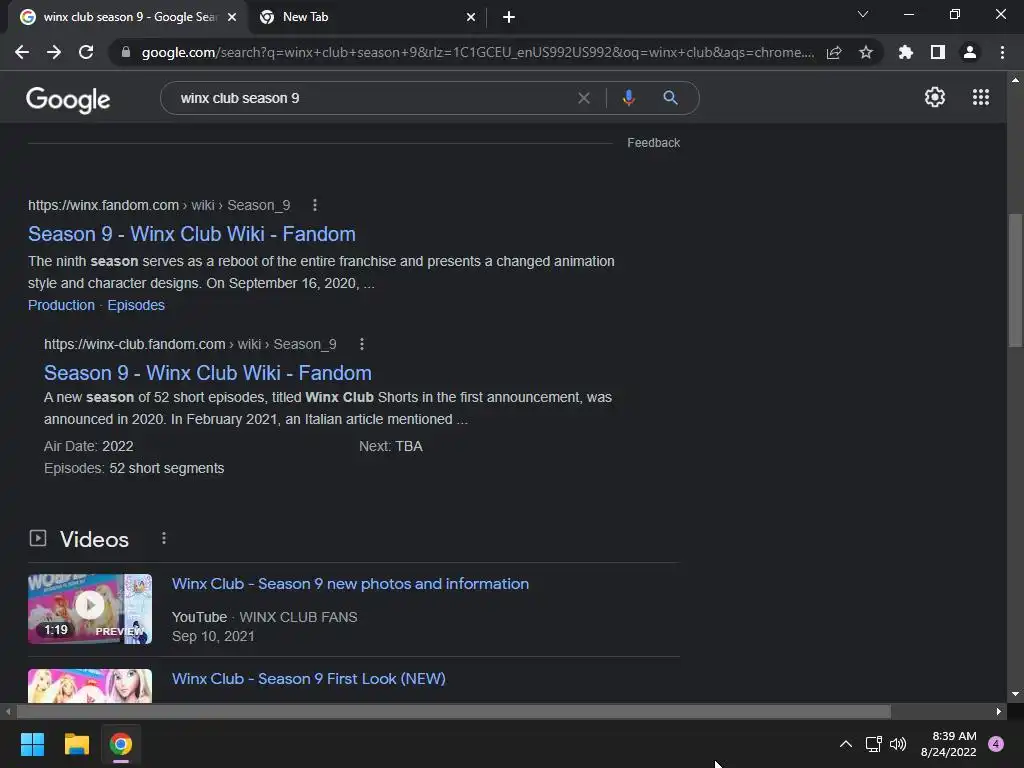Go back to previous page
1024x768 pixels.
(x=22, y=52)
